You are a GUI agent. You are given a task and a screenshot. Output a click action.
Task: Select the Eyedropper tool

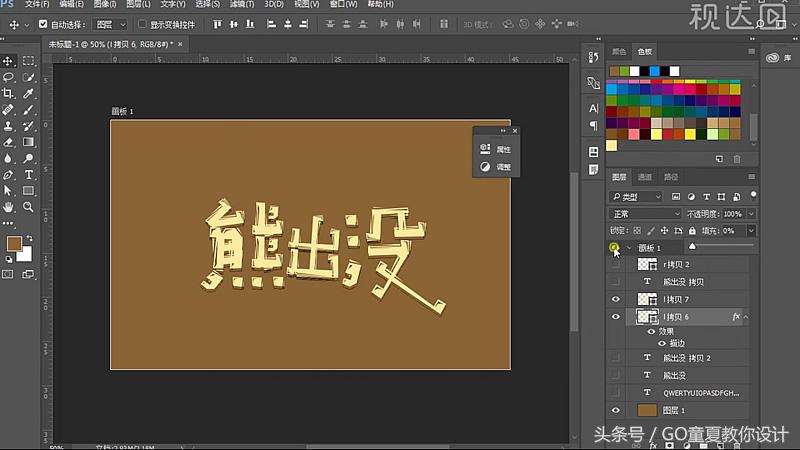pos(29,93)
